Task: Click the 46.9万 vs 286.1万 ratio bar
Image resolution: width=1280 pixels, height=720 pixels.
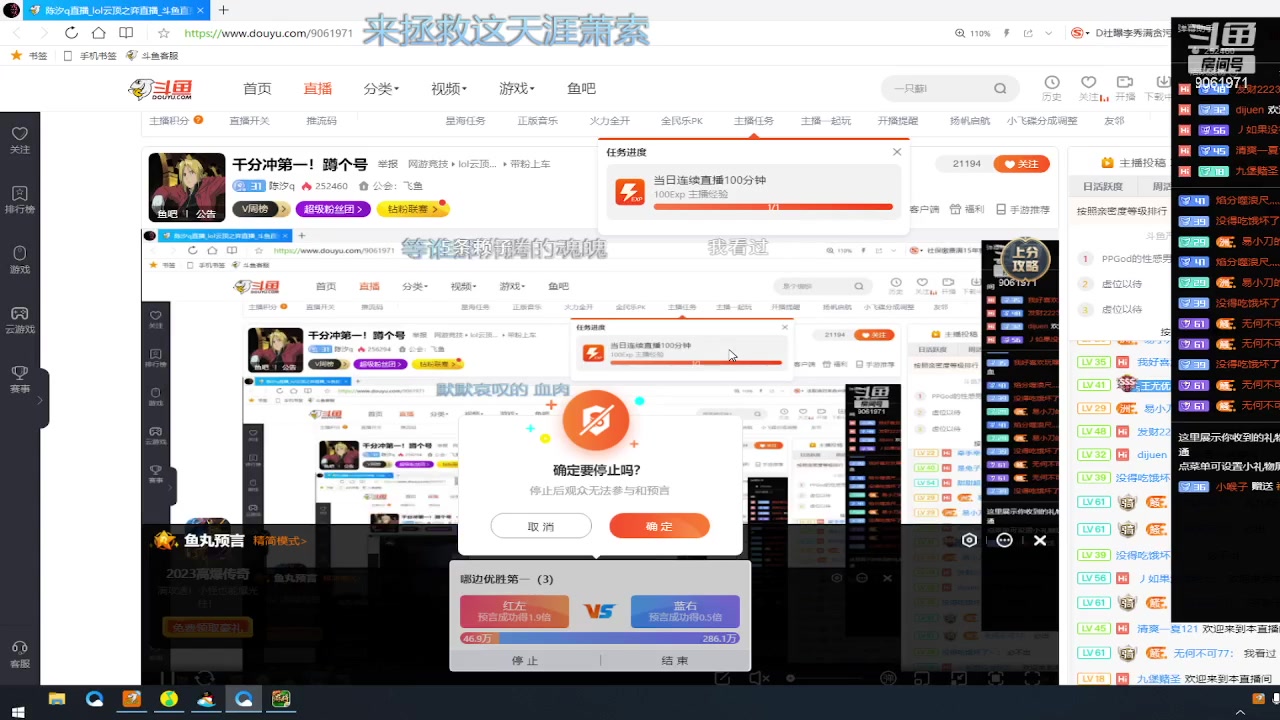Action: 600,638
